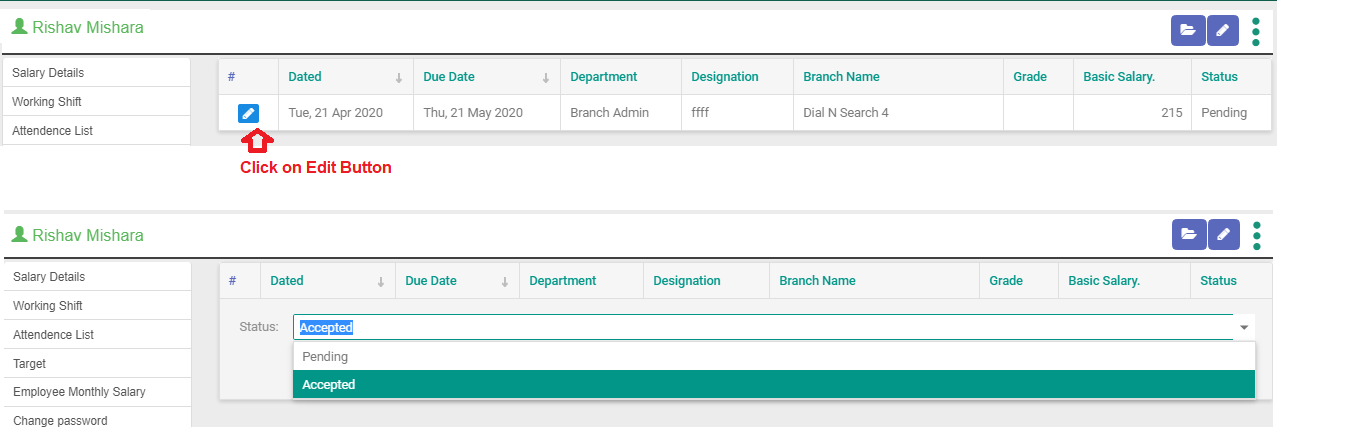Image resolution: width=1360 pixels, height=430 pixels.
Task: Click Due Date sort arrow in the lower table
Action: [x=505, y=282]
